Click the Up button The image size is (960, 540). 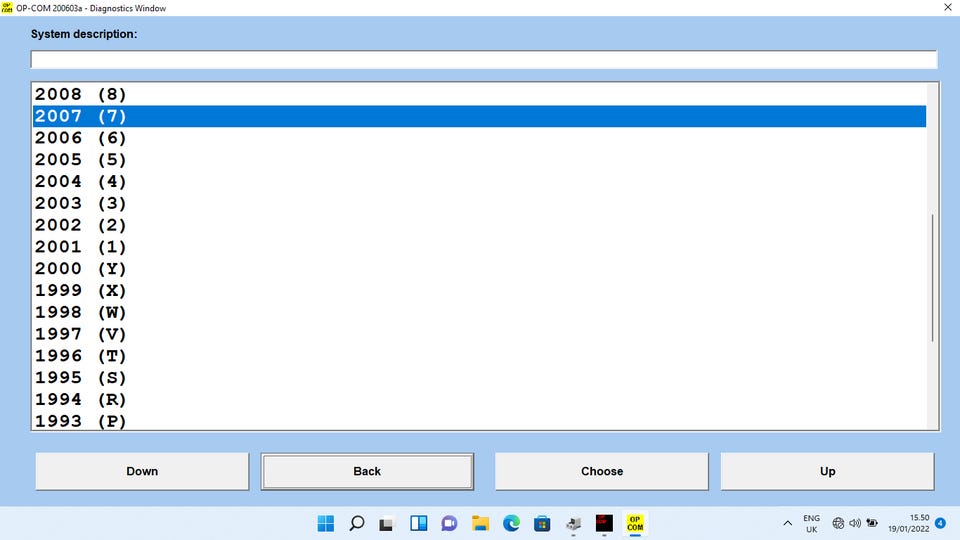[828, 471]
